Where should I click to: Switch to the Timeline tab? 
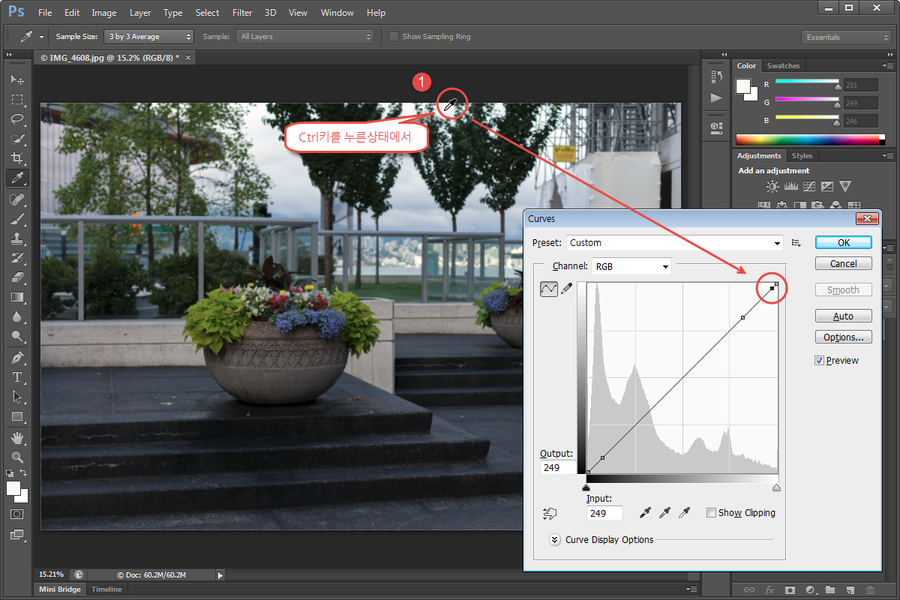tap(107, 589)
